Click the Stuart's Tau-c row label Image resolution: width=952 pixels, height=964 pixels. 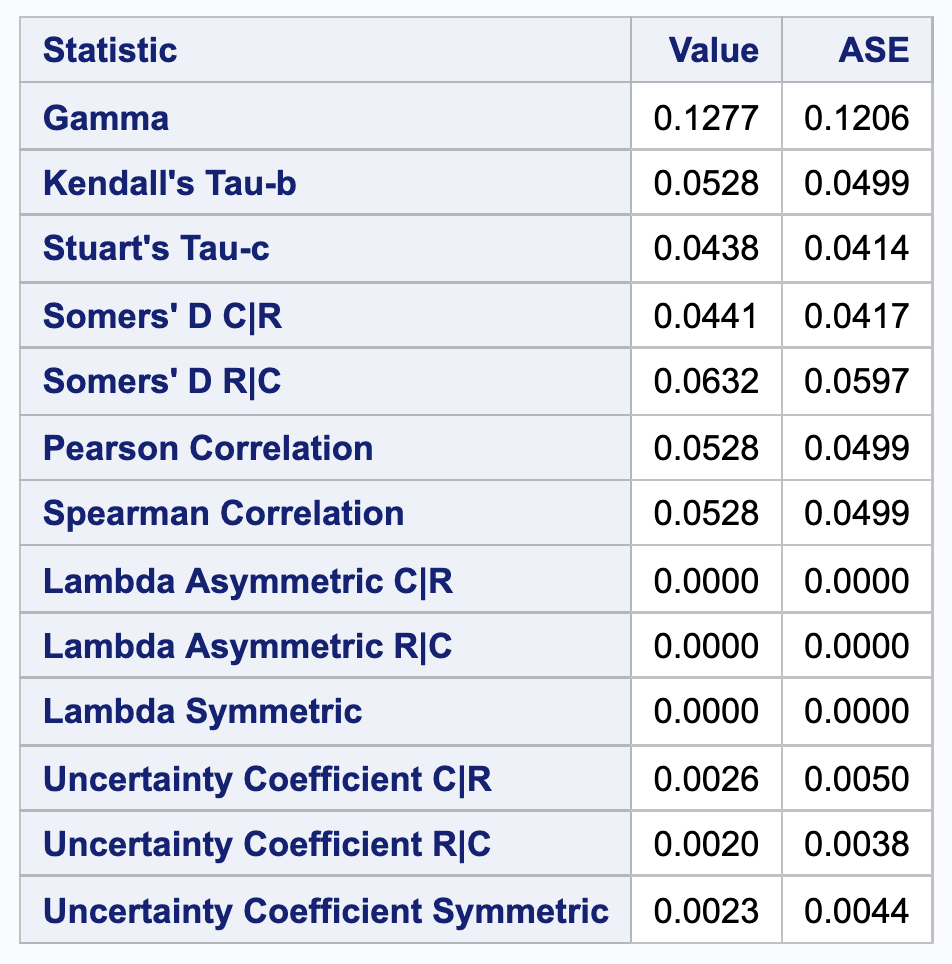[x=156, y=249]
